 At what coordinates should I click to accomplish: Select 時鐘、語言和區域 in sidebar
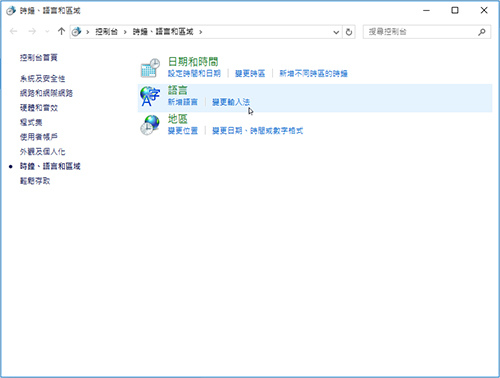point(50,166)
